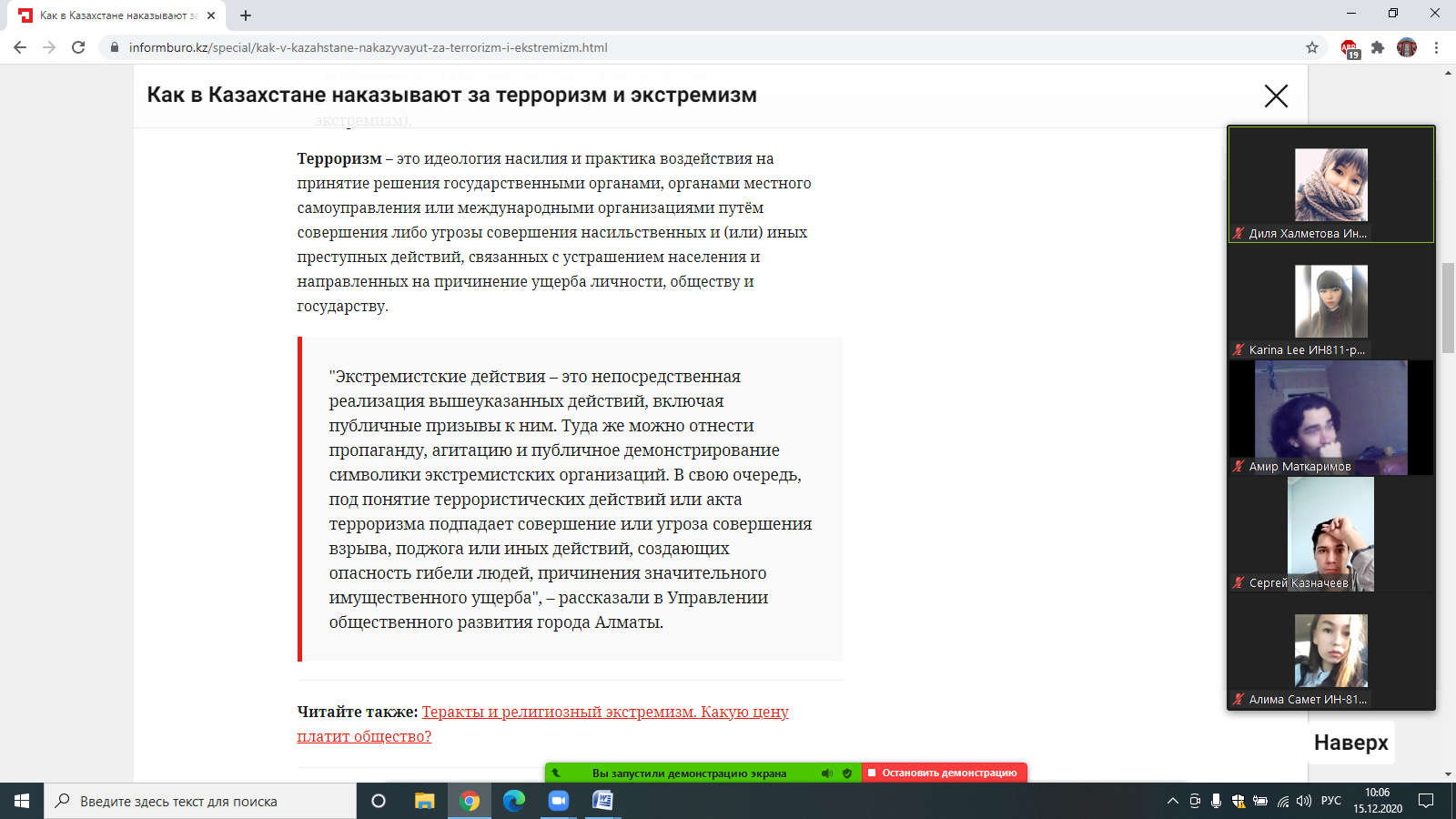The image size is (1456, 819).
Task: Open a new browser tab
Action: 246,15
